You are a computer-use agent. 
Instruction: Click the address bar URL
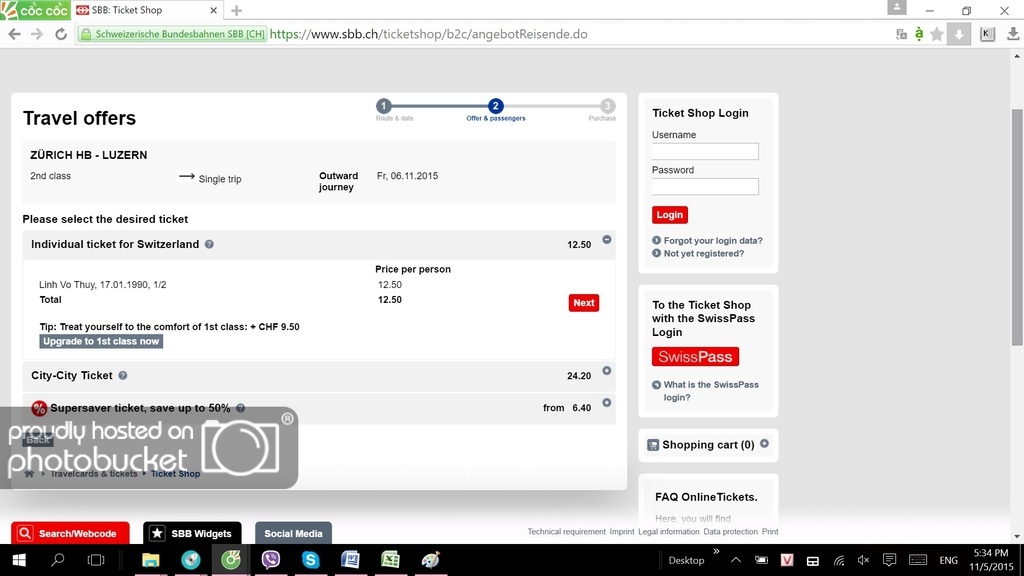[428, 34]
